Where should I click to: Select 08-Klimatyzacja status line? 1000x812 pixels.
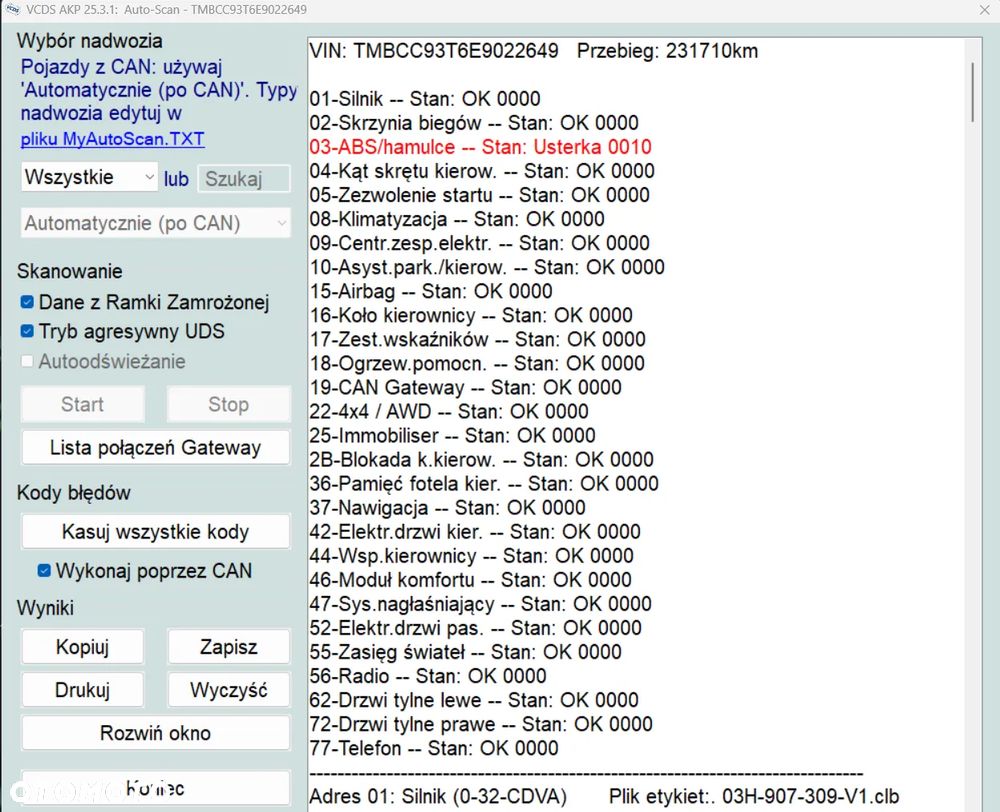tap(457, 219)
